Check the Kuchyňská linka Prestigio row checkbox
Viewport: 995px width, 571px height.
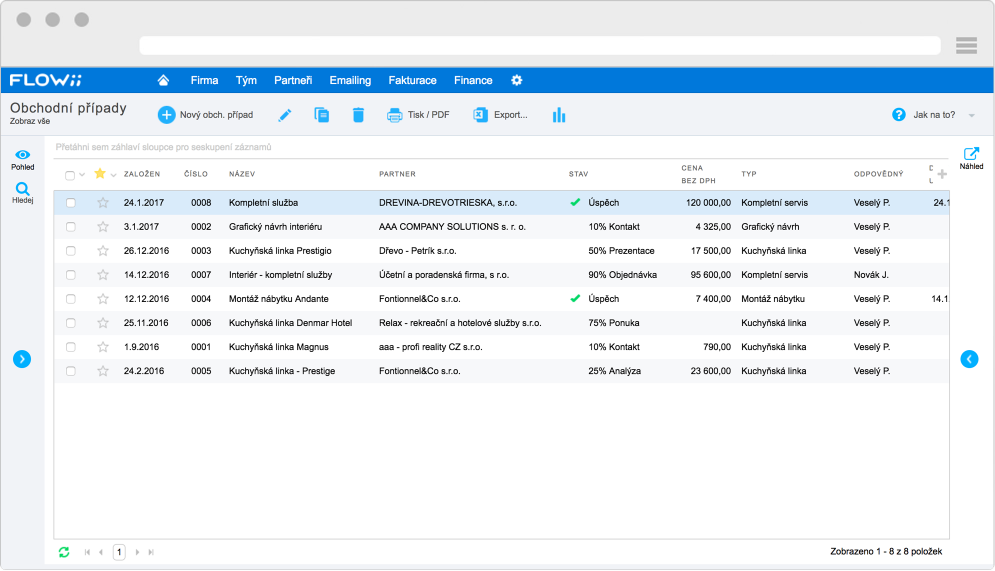70,251
